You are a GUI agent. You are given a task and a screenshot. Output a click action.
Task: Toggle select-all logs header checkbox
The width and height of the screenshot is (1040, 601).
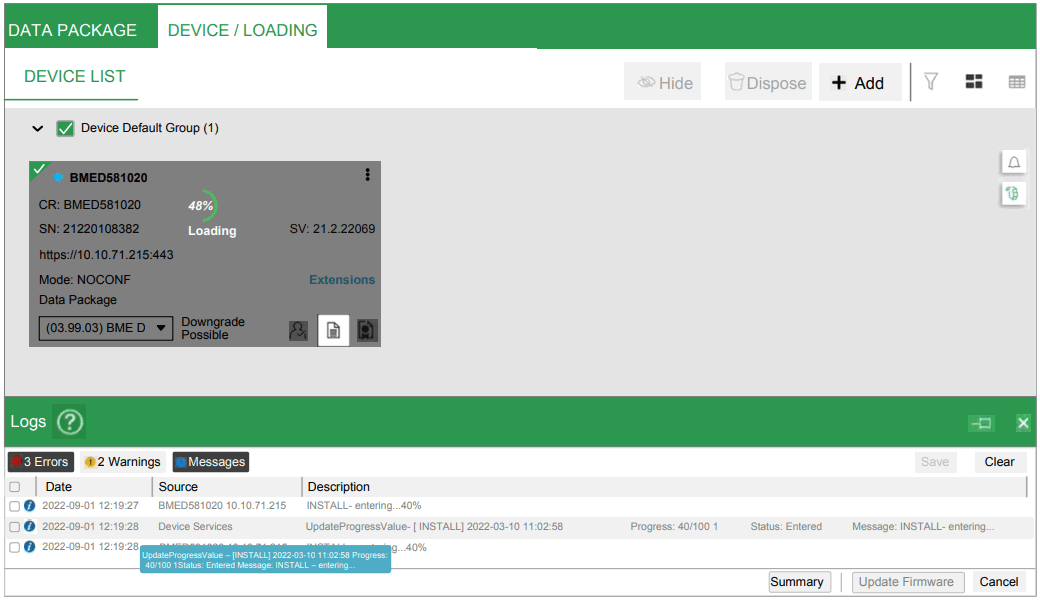[x=15, y=487]
